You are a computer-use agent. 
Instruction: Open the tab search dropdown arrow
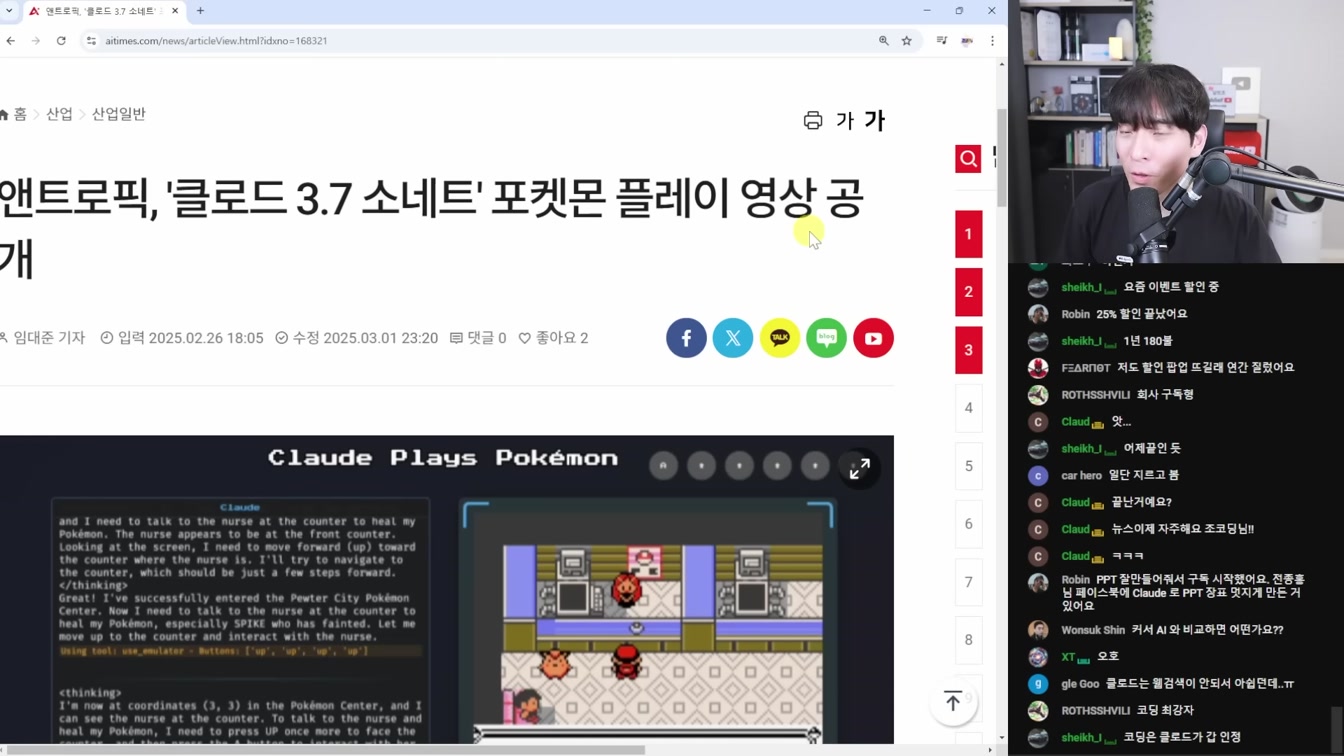(9, 11)
